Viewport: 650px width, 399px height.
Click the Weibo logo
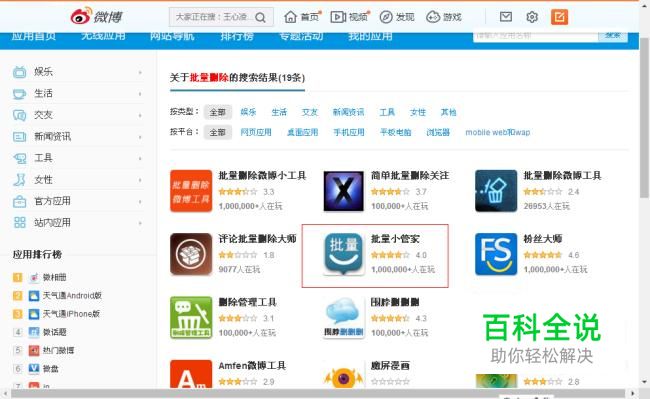(x=96, y=17)
